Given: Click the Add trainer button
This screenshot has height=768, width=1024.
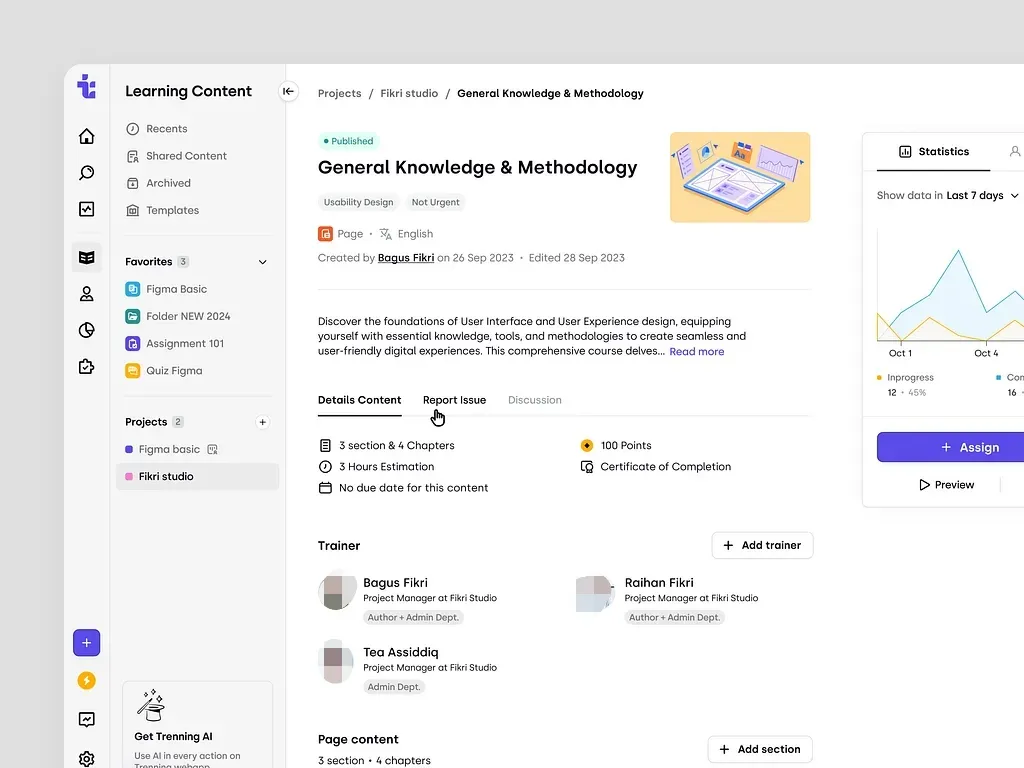Looking at the screenshot, I should (762, 545).
